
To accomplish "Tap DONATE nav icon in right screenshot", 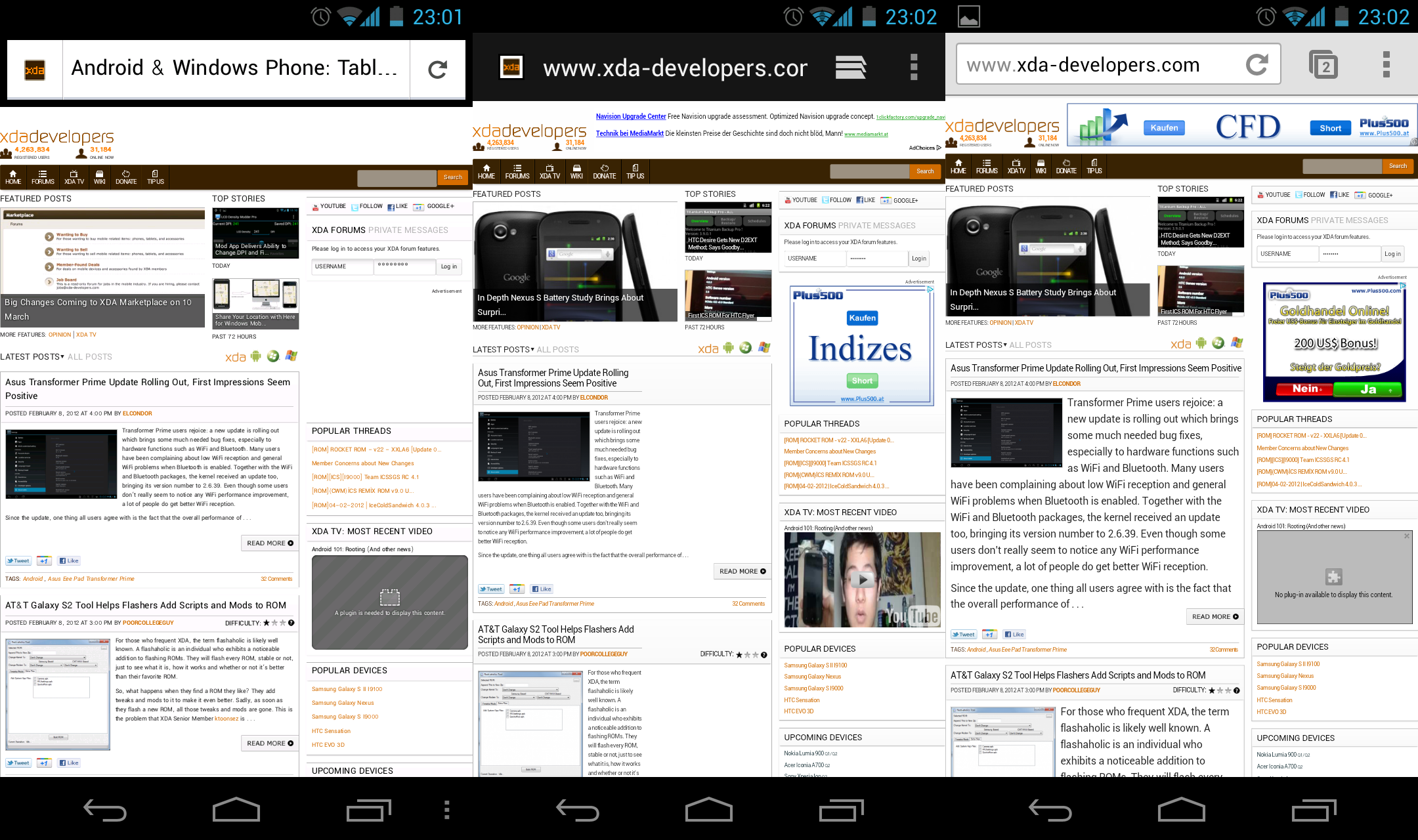I will (x=1066, y=166).
